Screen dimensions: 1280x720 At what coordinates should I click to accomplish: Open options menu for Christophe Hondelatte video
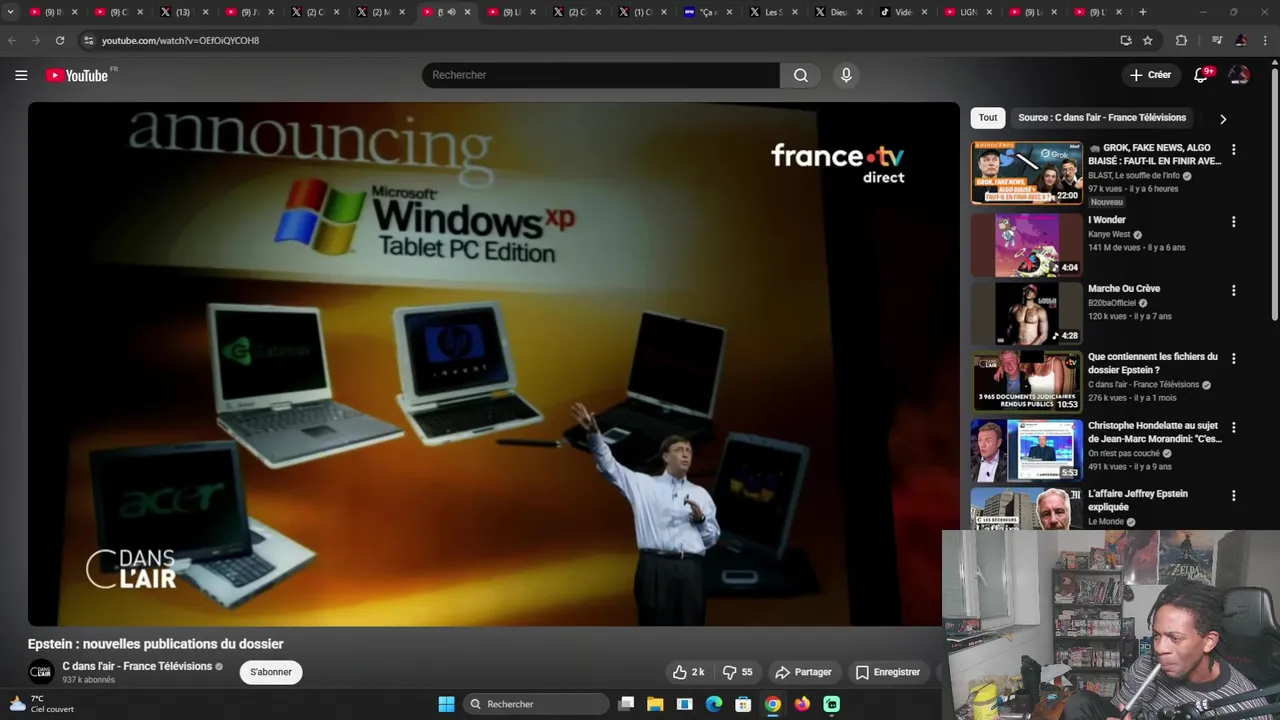coord(1233,427)
